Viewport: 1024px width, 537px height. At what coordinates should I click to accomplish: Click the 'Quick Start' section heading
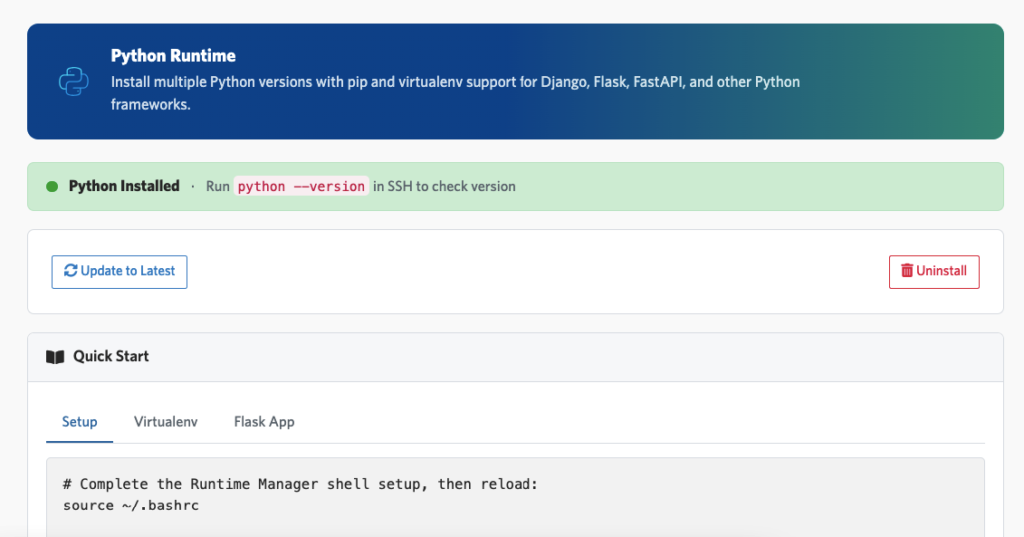[x=111, y=356]
